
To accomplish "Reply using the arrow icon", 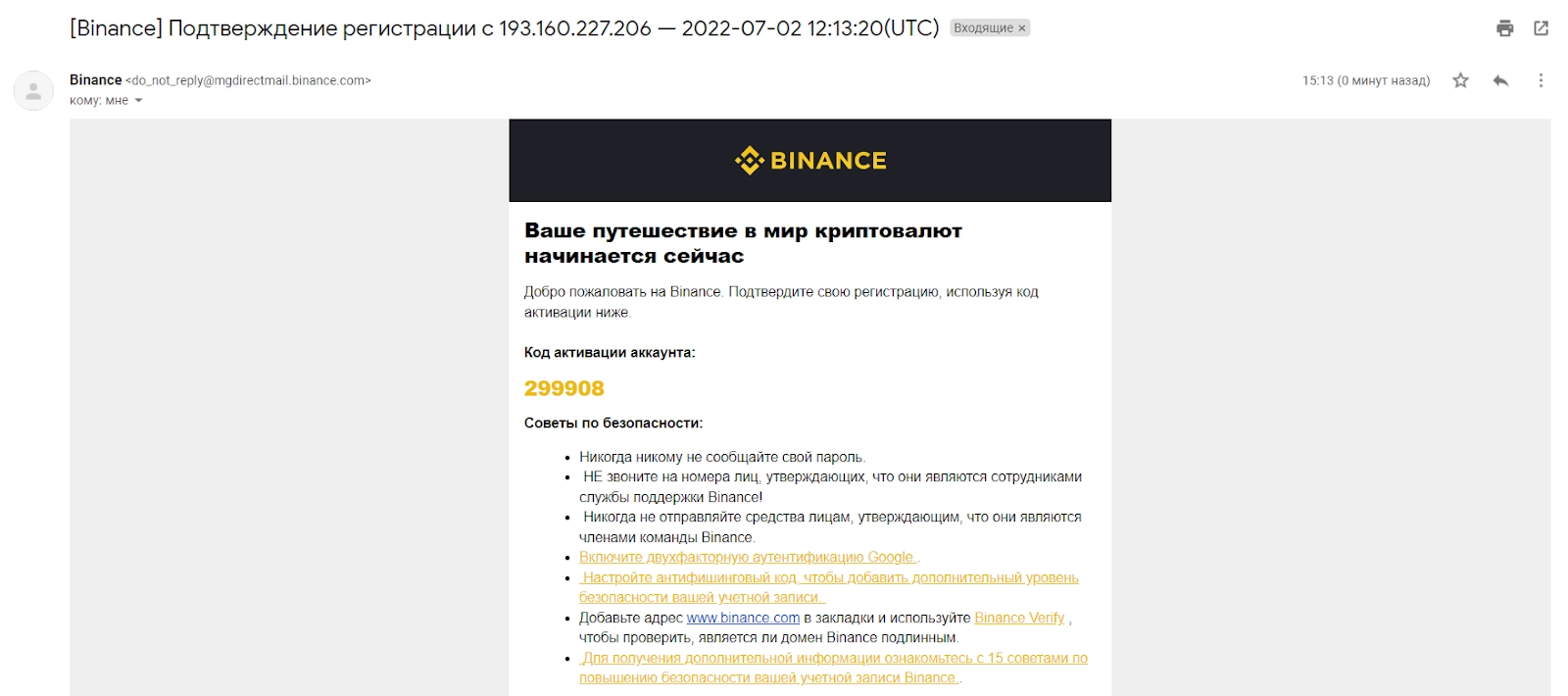I will coord(1500,80).
